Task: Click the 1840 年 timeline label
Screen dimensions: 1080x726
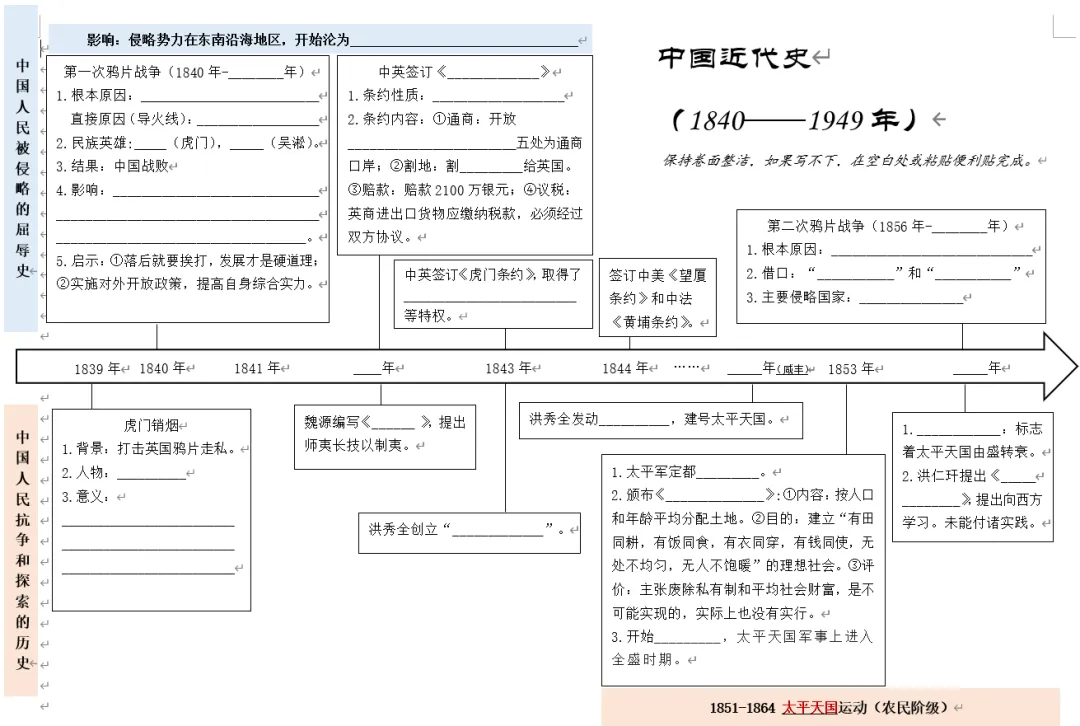Action: click(163, 369)
